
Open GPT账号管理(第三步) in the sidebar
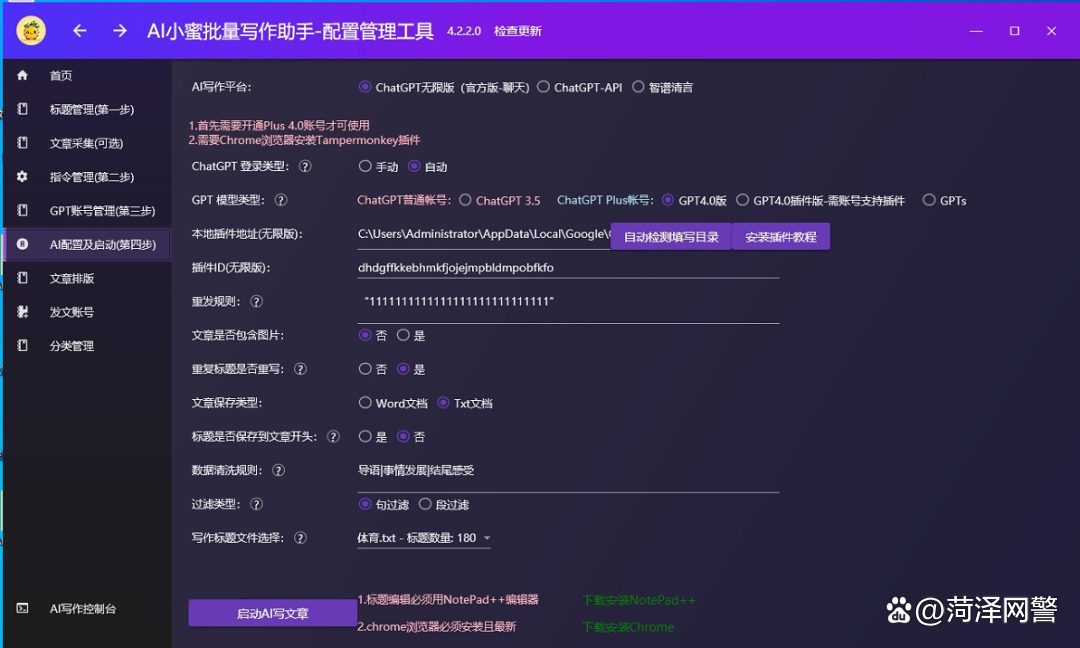tap(87, 210)
